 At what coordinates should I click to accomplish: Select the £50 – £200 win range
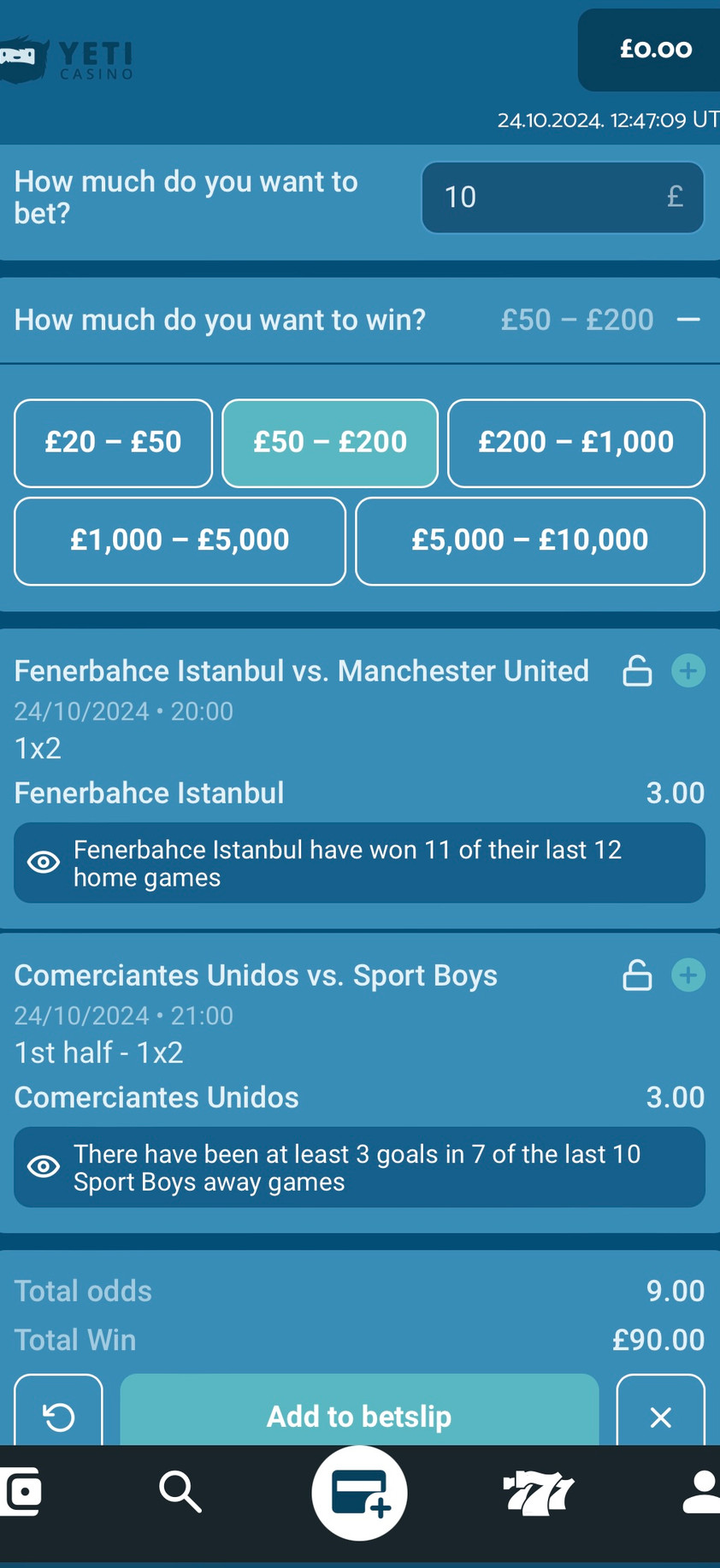coord(330,443)
